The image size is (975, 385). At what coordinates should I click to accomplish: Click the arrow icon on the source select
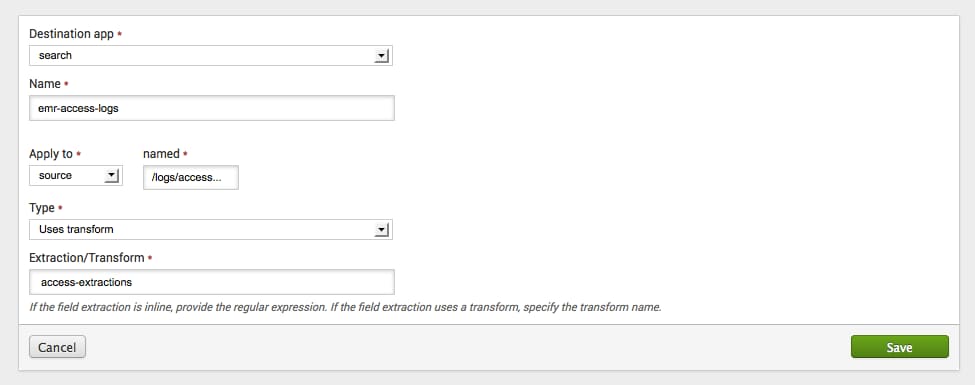click(x=111, y=176)
